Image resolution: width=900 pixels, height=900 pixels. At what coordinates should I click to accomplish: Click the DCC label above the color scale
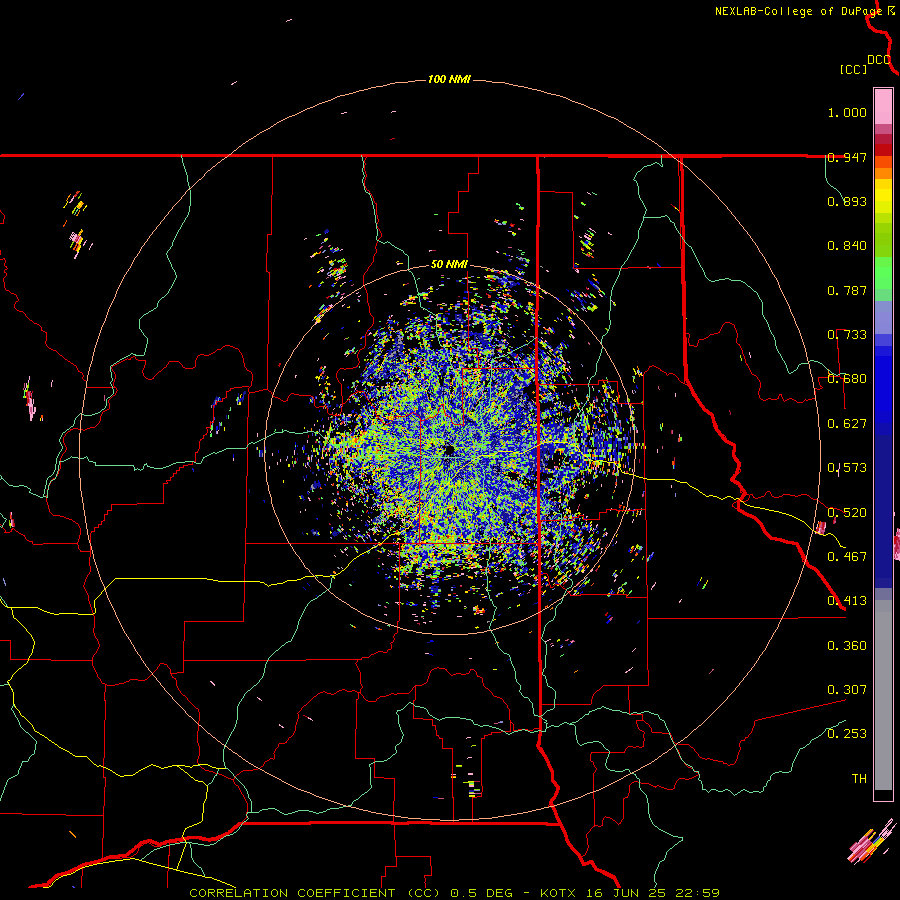click(x=879, y=60)
